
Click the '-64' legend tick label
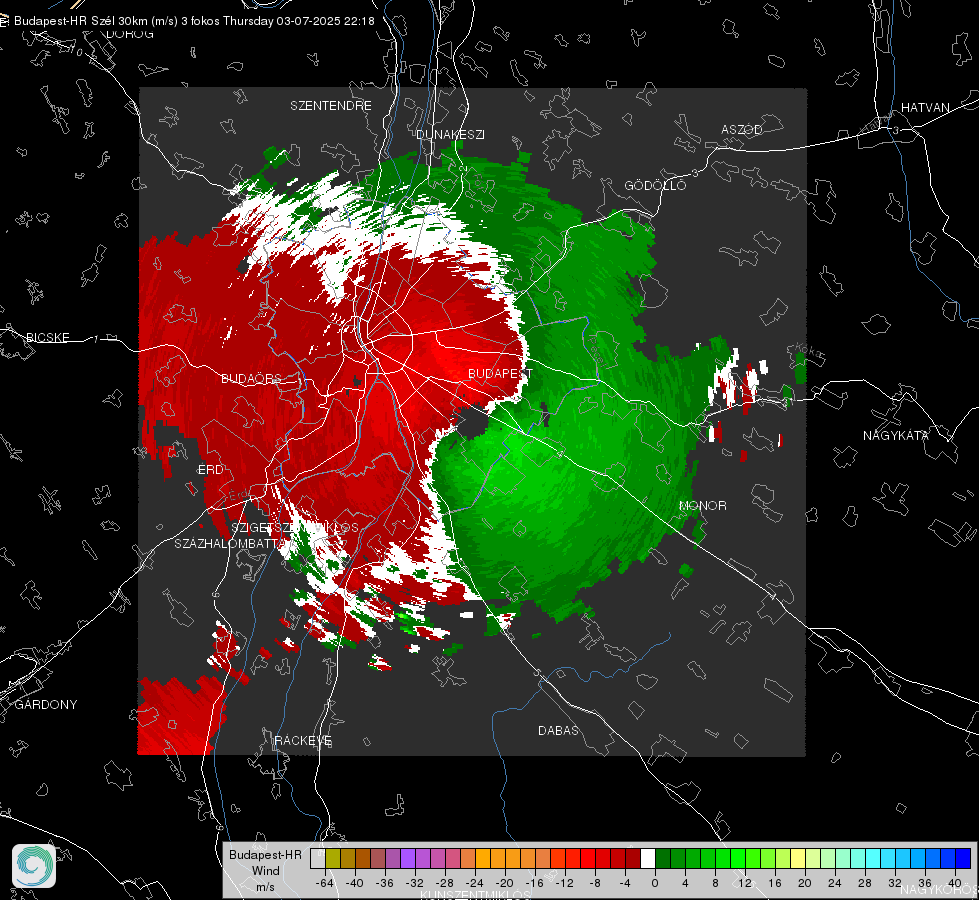(324, 883)
